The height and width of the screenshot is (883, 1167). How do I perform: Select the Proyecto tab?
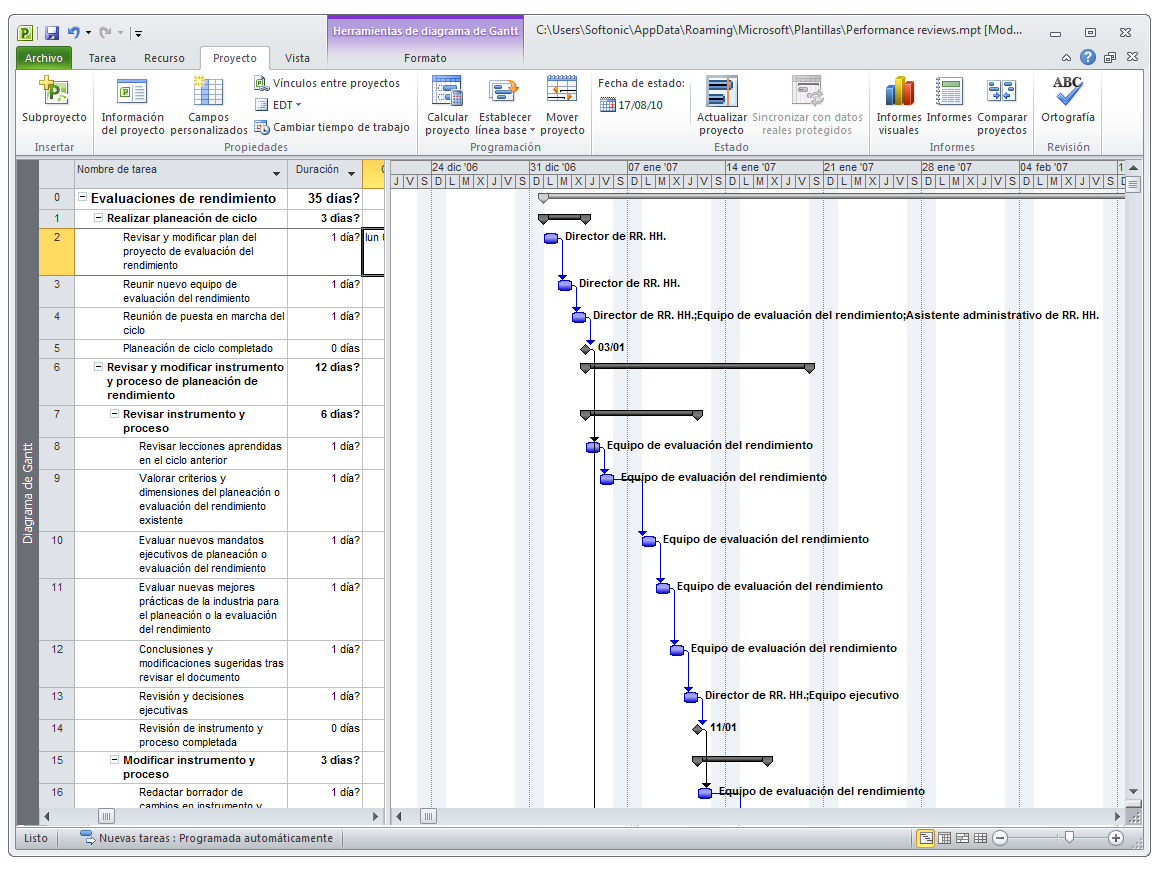234,58
